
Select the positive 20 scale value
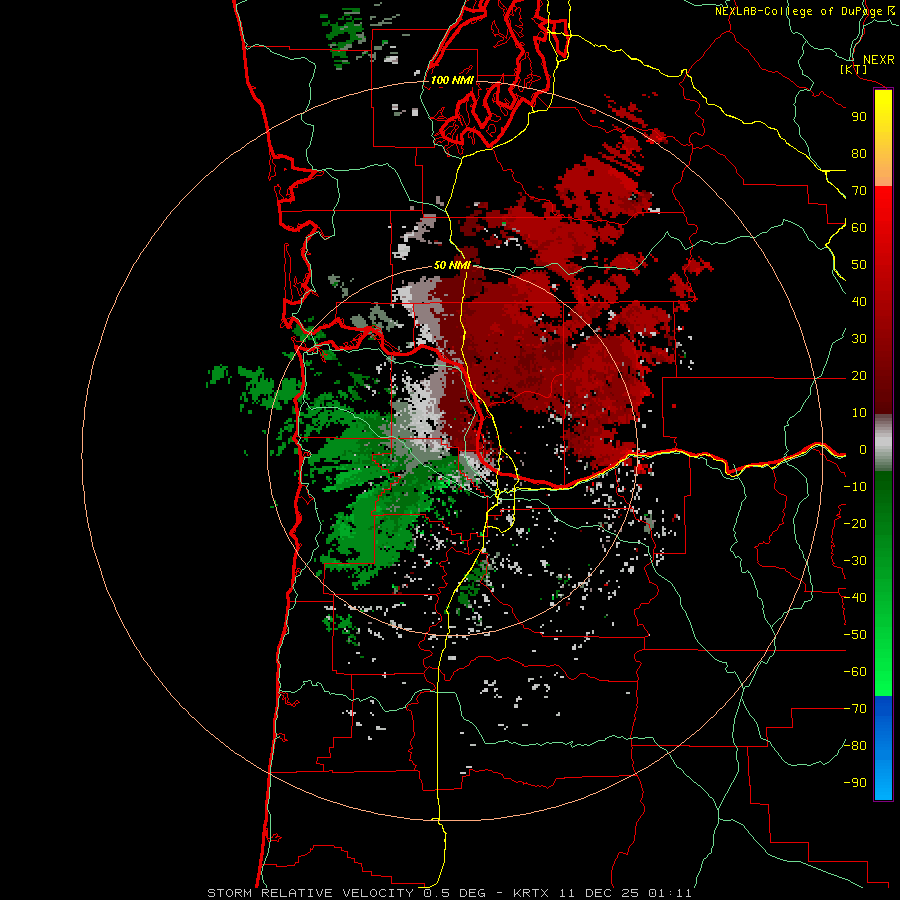859,376
